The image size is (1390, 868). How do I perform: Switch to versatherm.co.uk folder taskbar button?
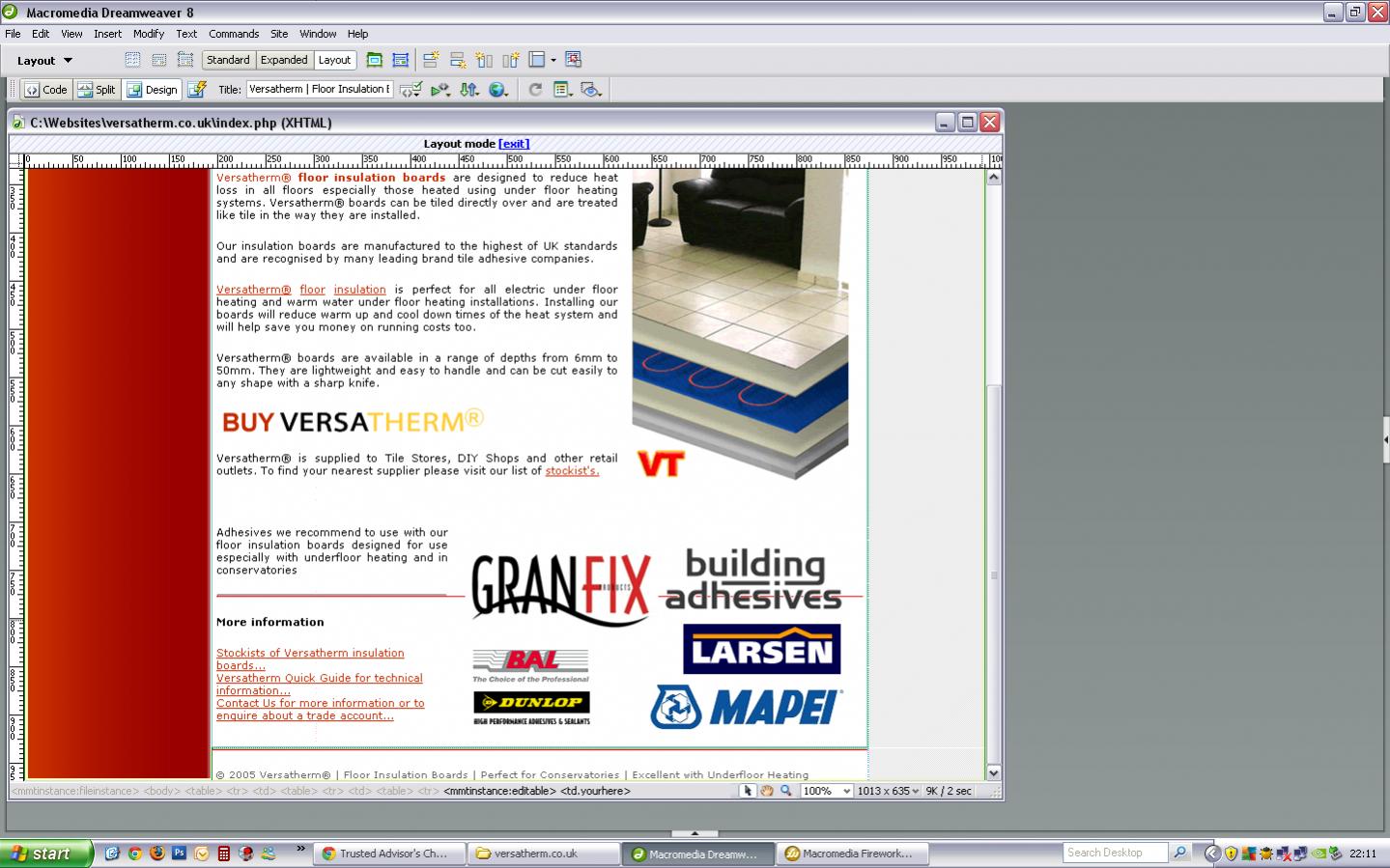click(x=545, y=854)
